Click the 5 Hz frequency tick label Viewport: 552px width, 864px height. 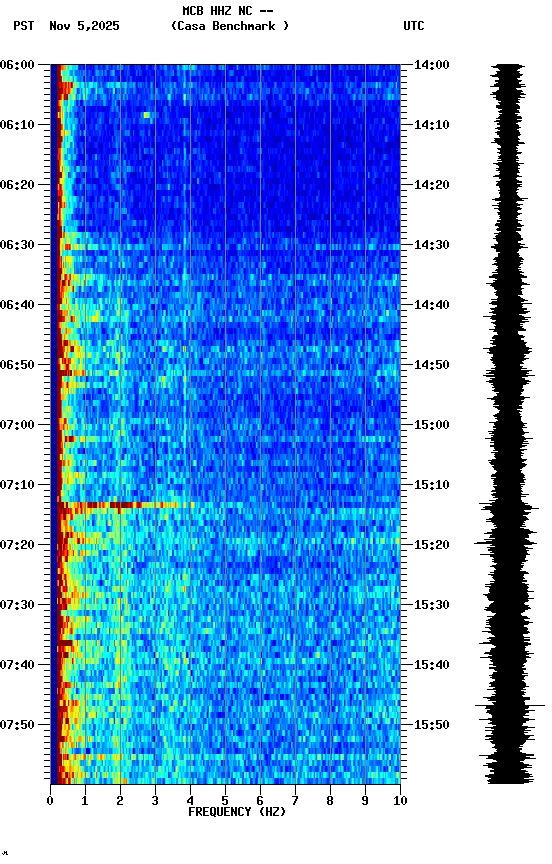(225, 801)
